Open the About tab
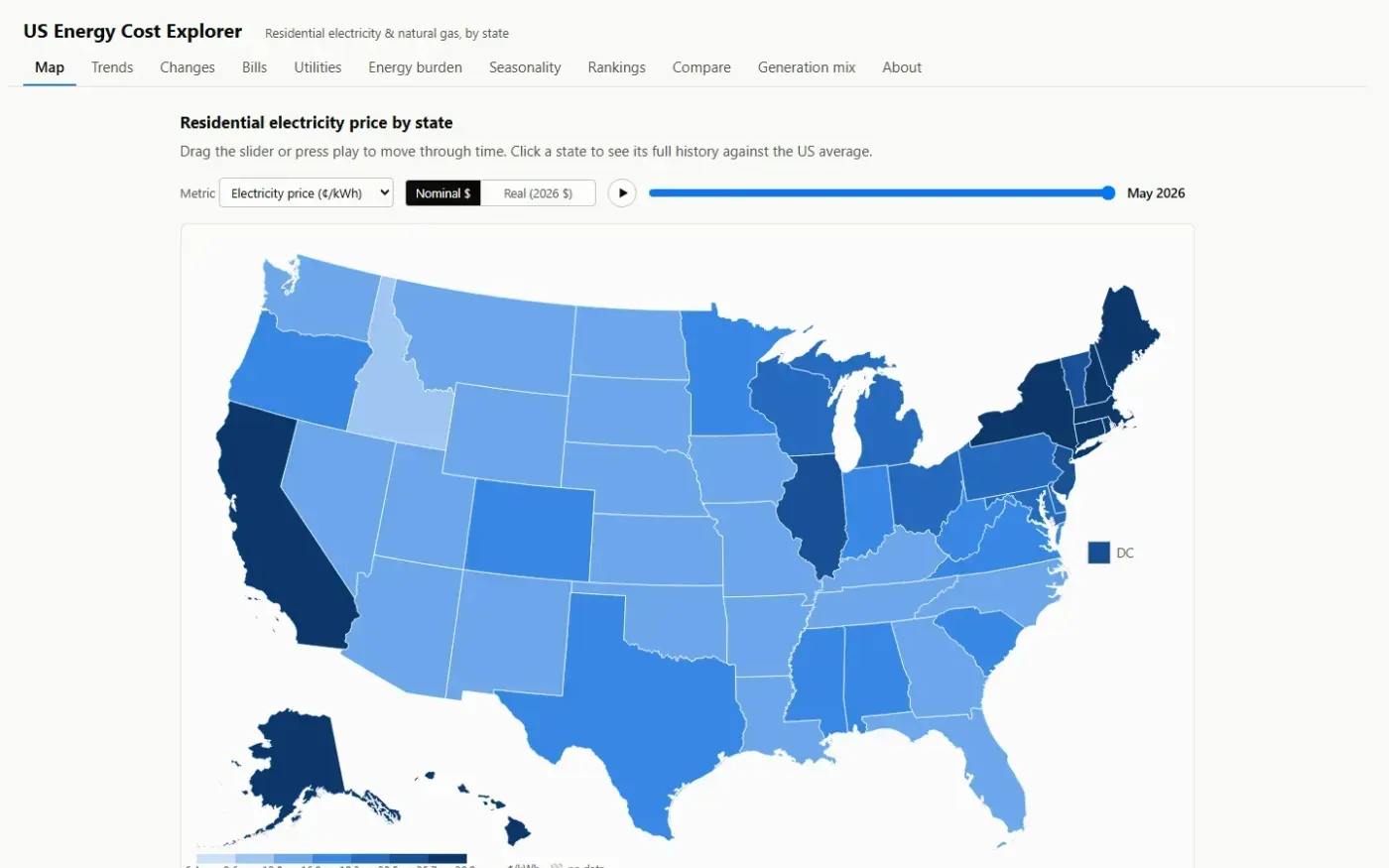The image size is (1389, 868). click(x=902, y=67)
